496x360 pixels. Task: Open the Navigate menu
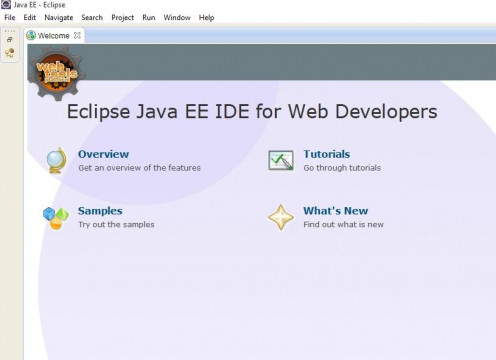(x=59, y=18)
